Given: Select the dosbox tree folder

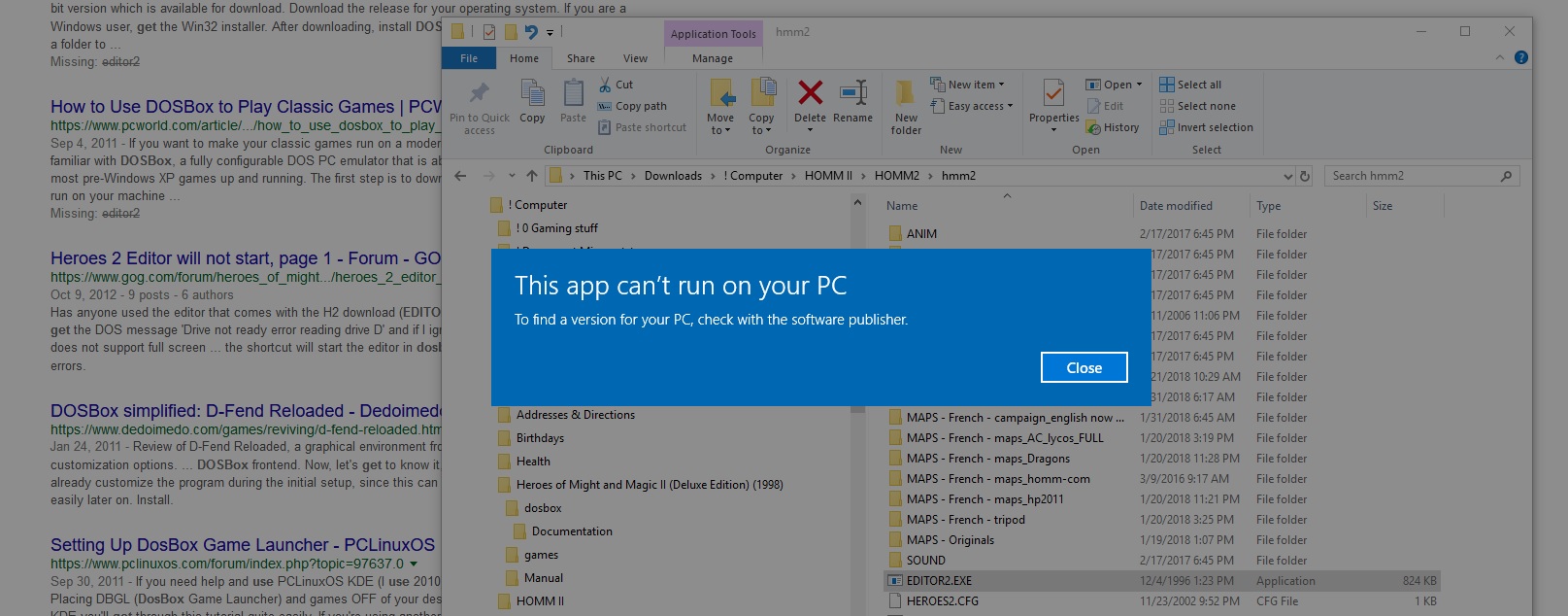Looking at the screenshot, I should pos(533,508).
